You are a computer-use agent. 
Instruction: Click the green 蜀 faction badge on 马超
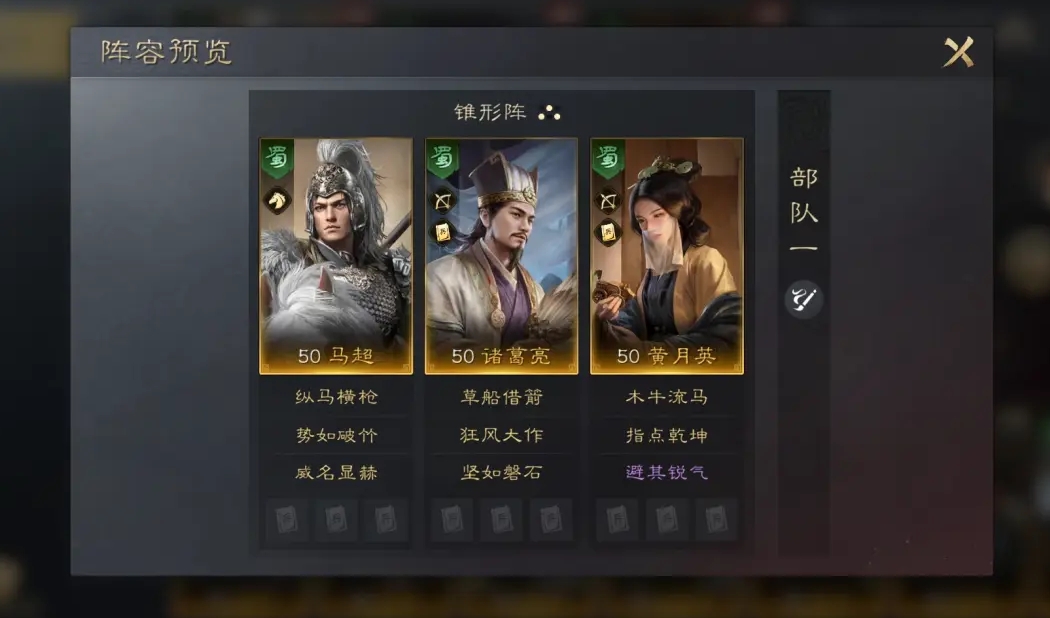pos(277,159)
